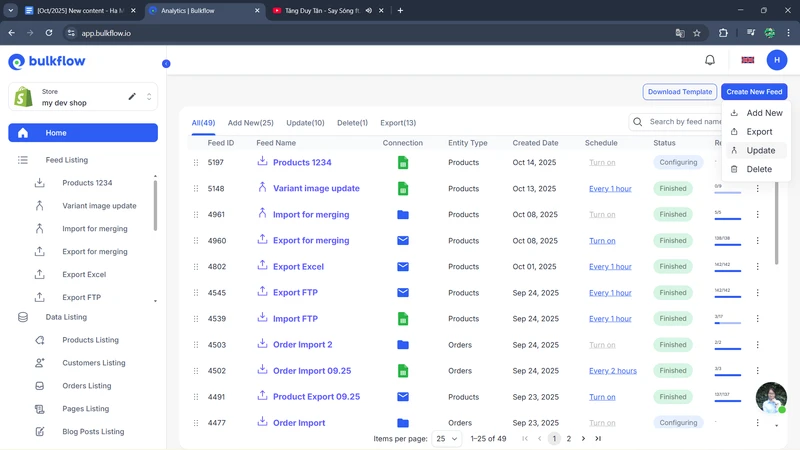Click the bulkflow logo
Viewport: 800px width, 450px height.
[x=47, y=61]
